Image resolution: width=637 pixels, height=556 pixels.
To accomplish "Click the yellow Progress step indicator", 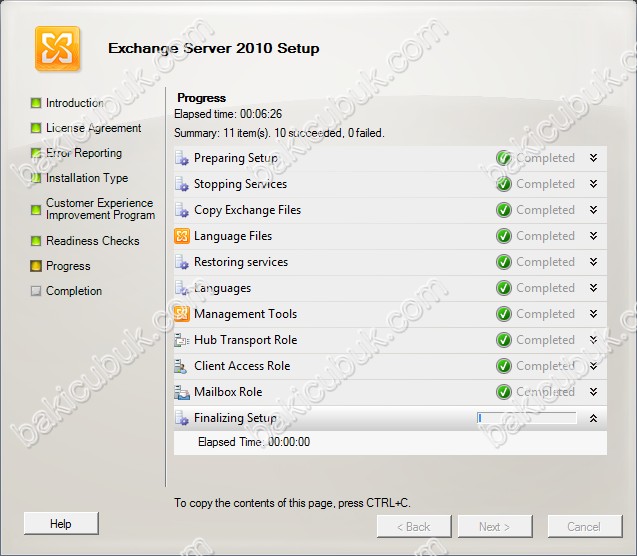I will point(36,266).
